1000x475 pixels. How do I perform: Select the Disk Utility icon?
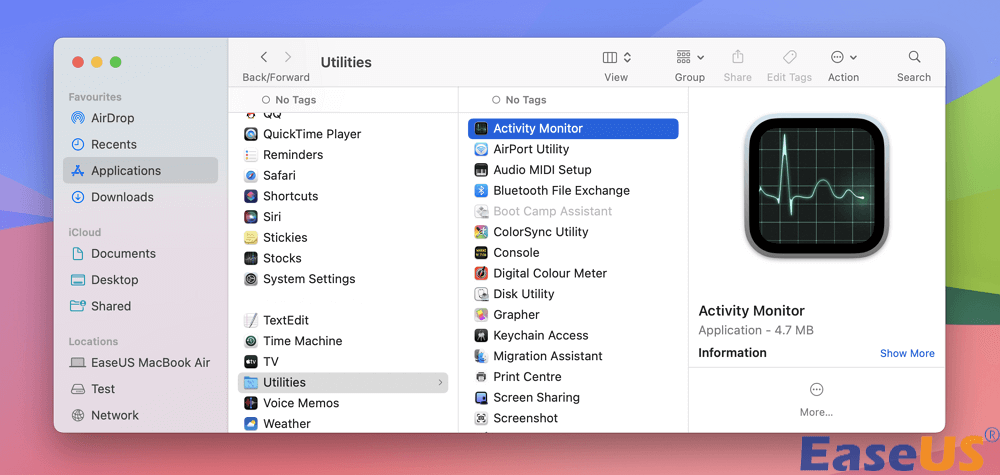tap(482, 294)
